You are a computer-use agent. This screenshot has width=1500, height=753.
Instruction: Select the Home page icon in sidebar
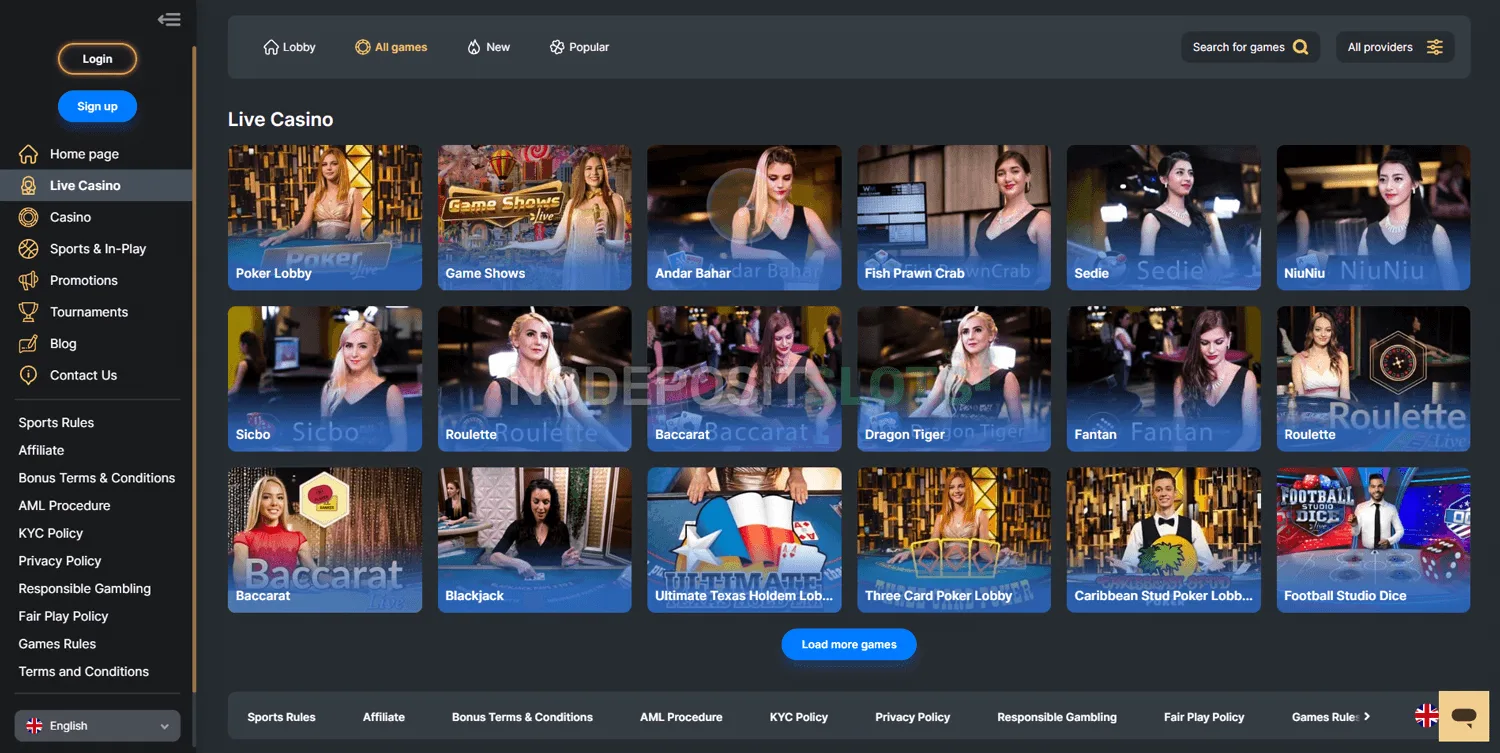(x=29, y=153)
